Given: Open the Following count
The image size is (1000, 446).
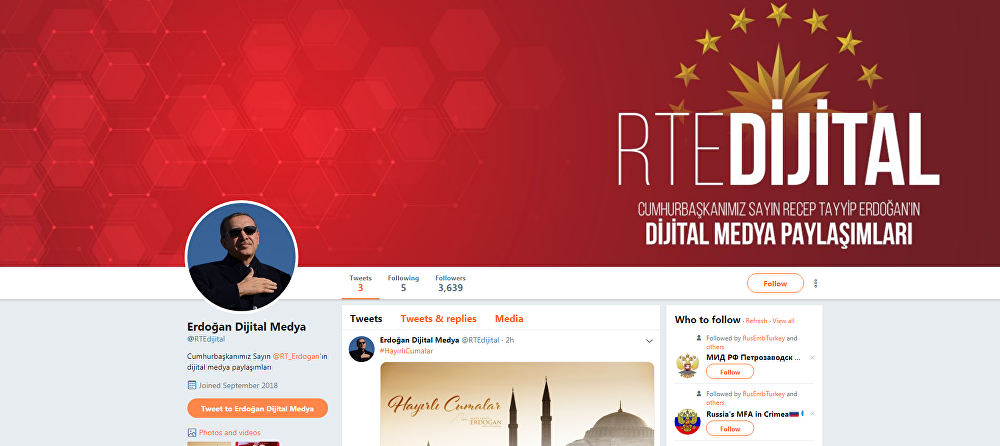Looking at the screenshot, I should pos(403,283).
